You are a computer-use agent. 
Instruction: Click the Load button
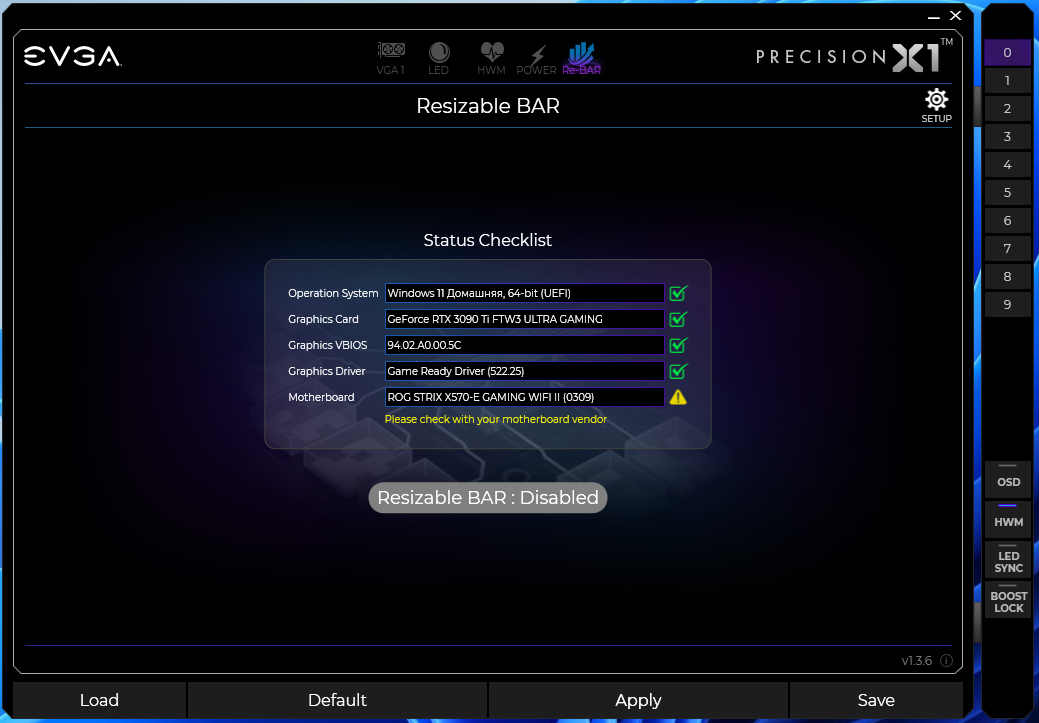click(x=99, y=700)
